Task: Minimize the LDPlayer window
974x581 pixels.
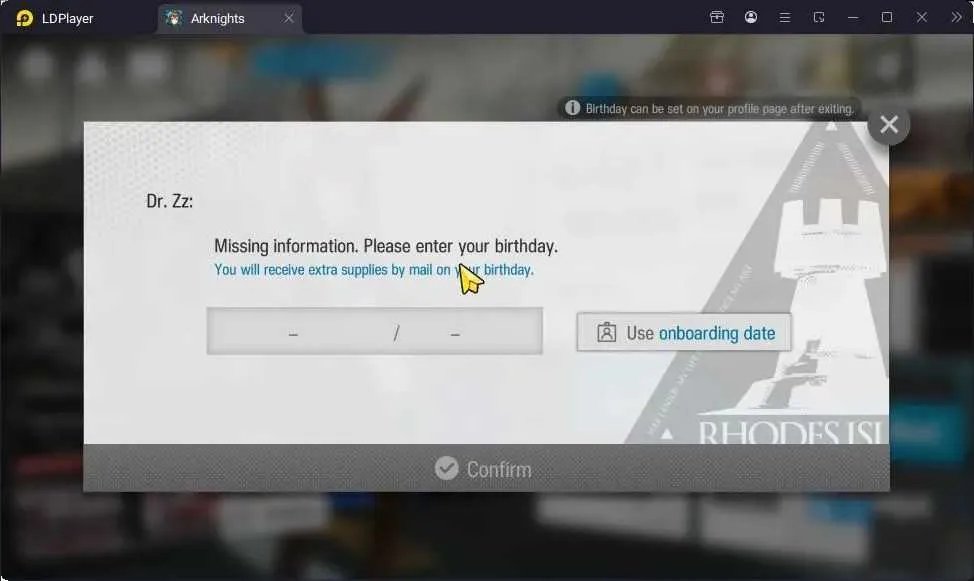Action: point(853,17)
